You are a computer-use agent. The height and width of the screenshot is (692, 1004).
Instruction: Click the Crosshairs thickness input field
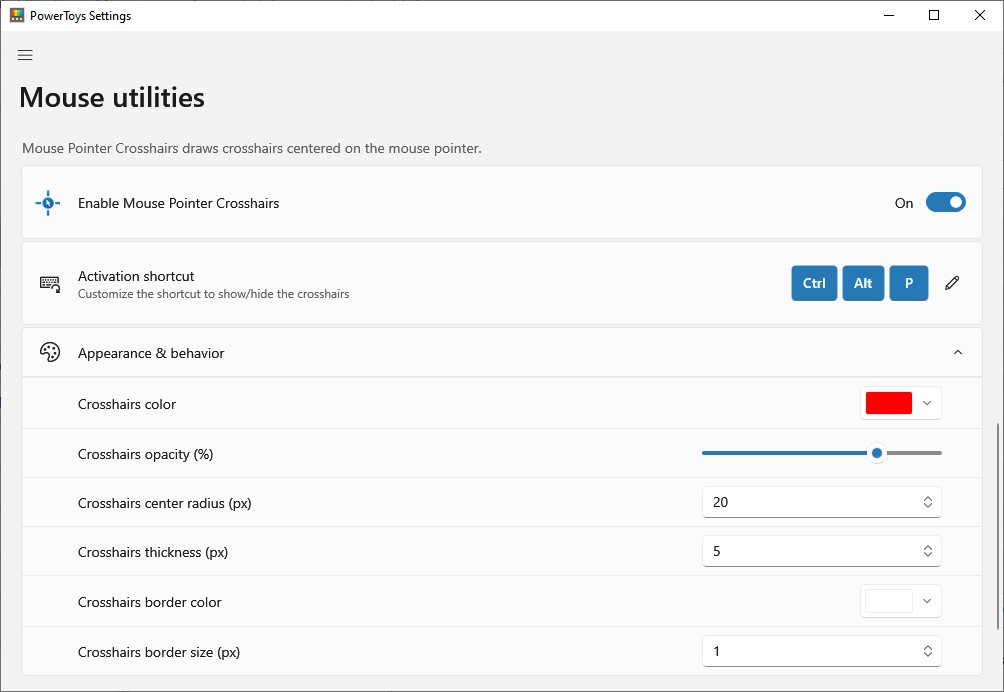pyautogui.click(x=822, y=551)
